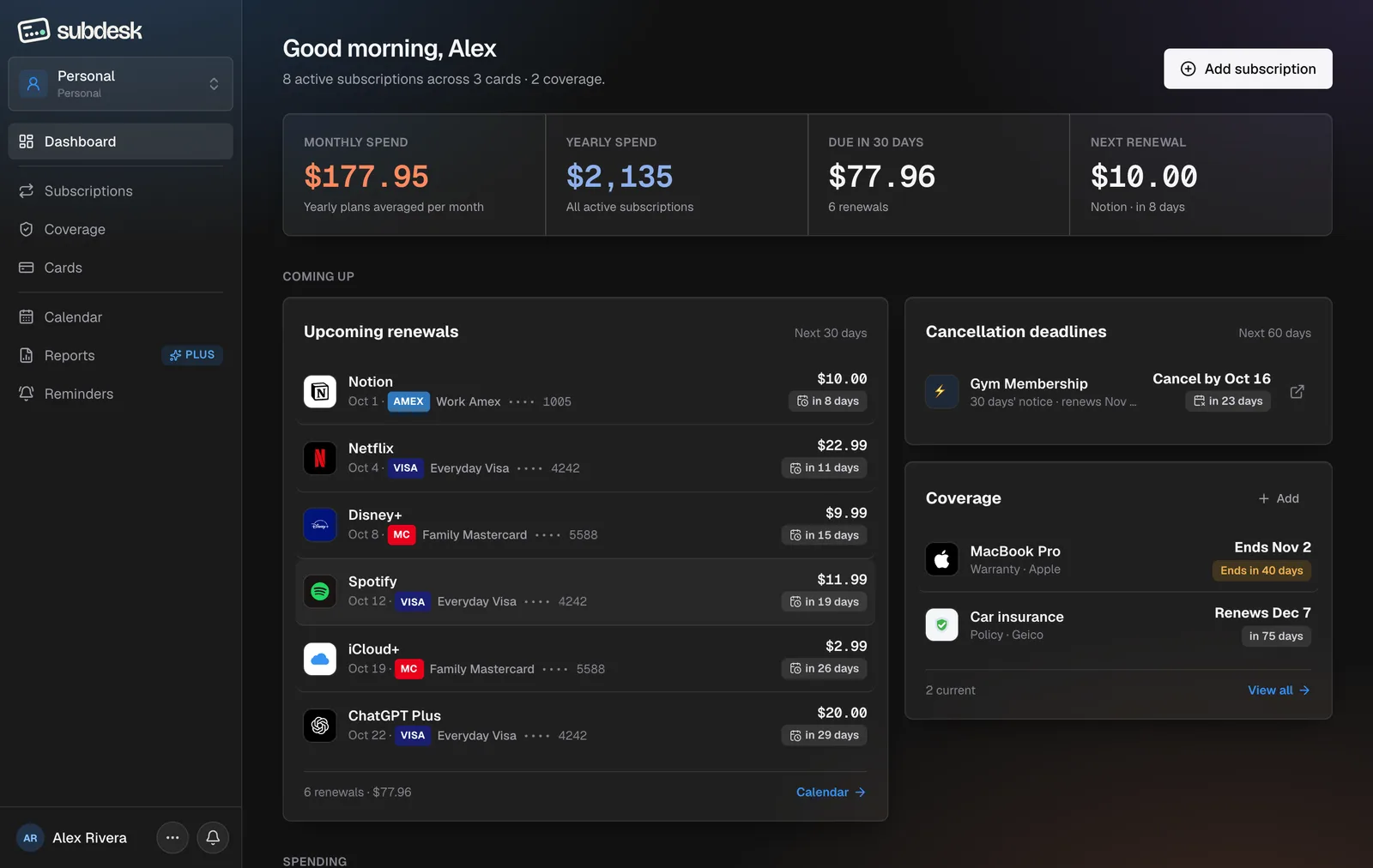The image size is (1373, 868).
Task: Open the Disney+ subscription name
Action: coord(375,515)
